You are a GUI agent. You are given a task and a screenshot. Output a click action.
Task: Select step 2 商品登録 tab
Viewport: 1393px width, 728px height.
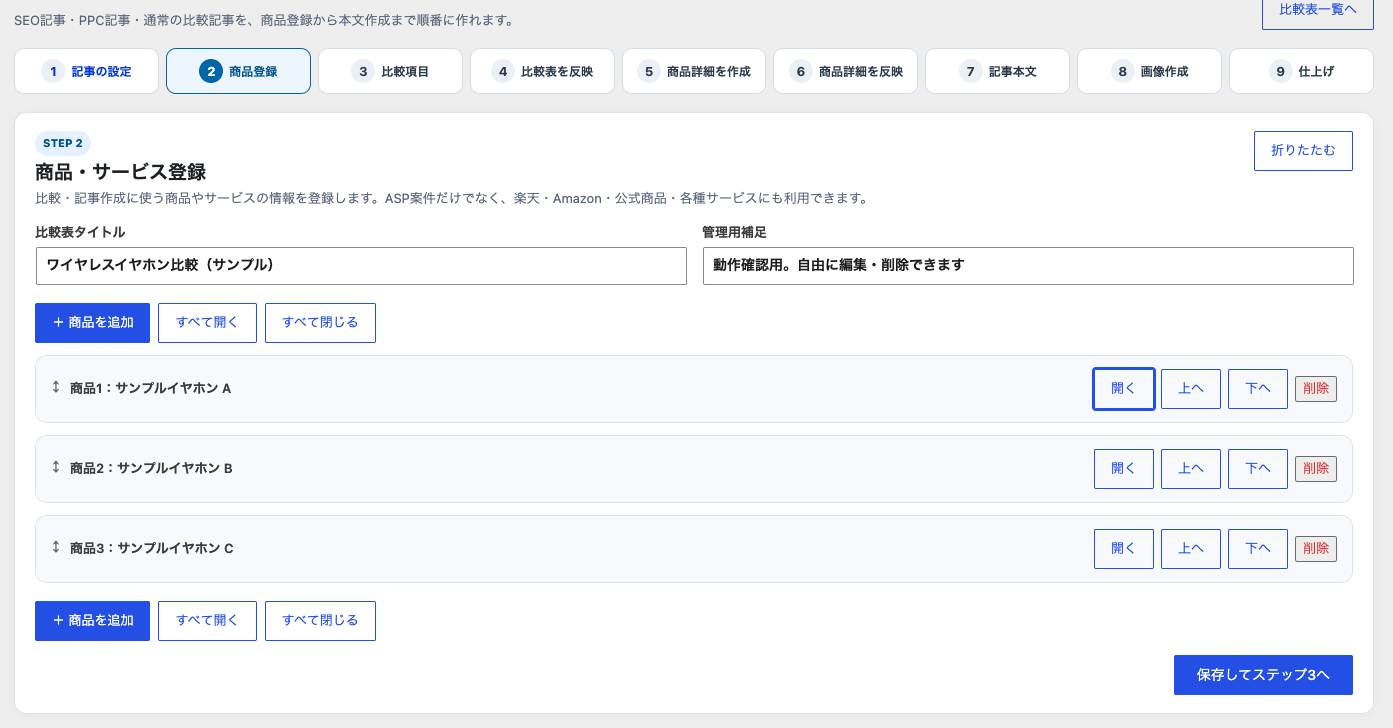(x=238, y=71)
